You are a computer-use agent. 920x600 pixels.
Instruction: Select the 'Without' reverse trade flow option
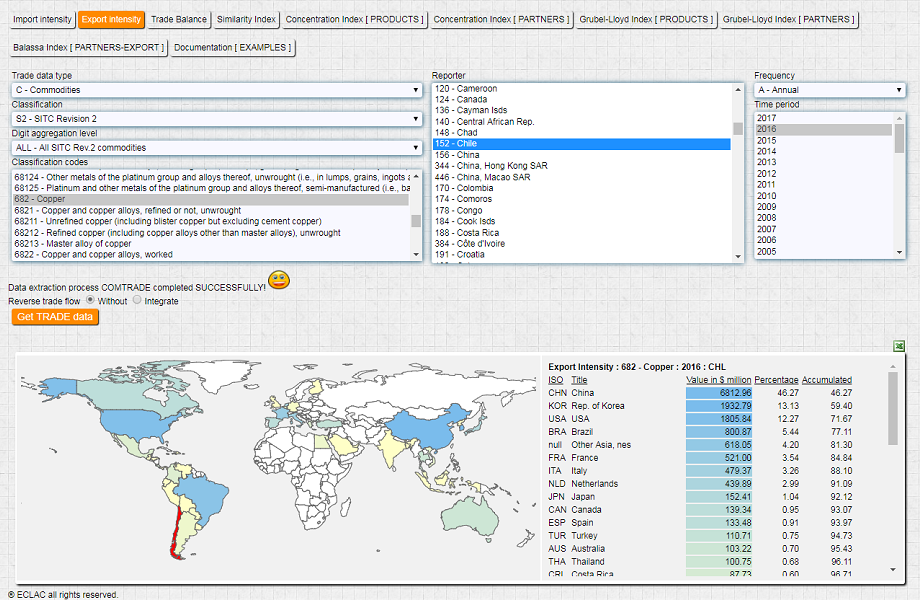click(x=90, y=300)
